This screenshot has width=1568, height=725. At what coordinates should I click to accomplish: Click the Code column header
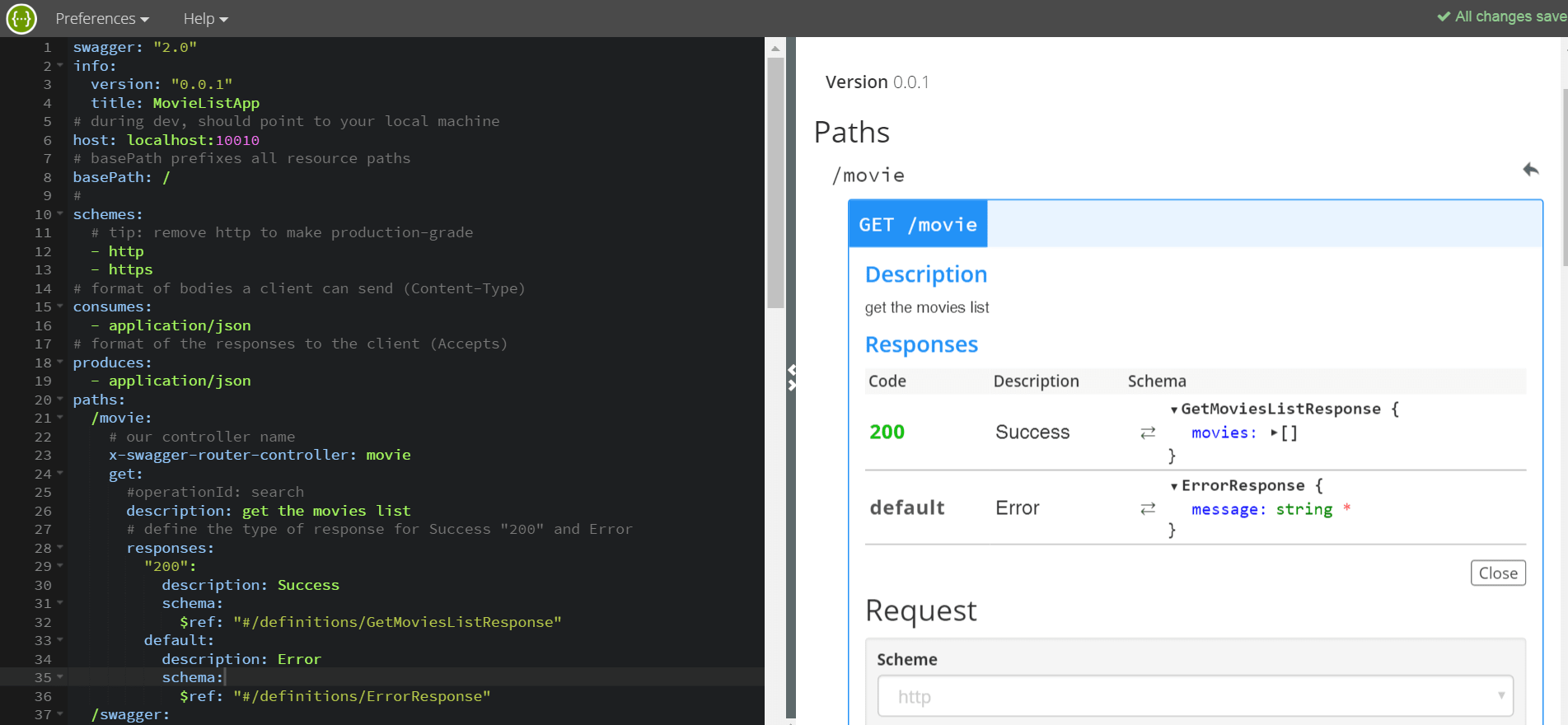point(887,381)
